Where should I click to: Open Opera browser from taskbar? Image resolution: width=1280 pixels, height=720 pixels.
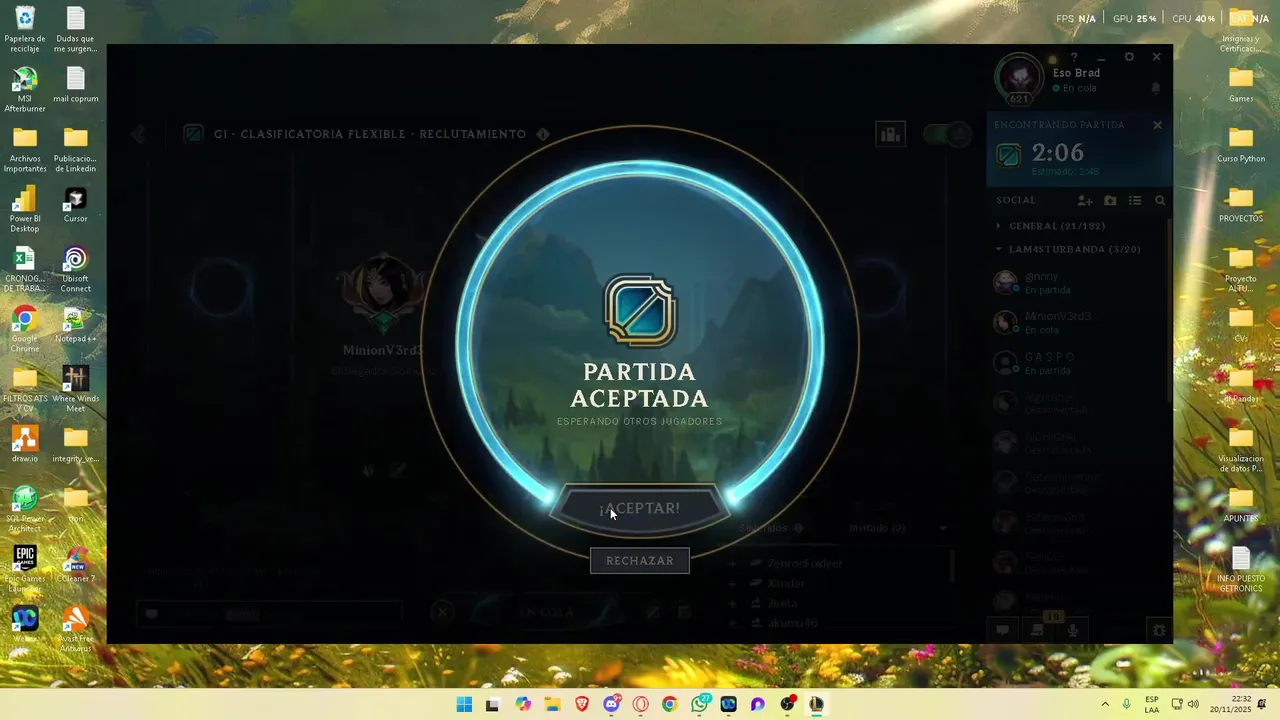(x=640, y=705)
